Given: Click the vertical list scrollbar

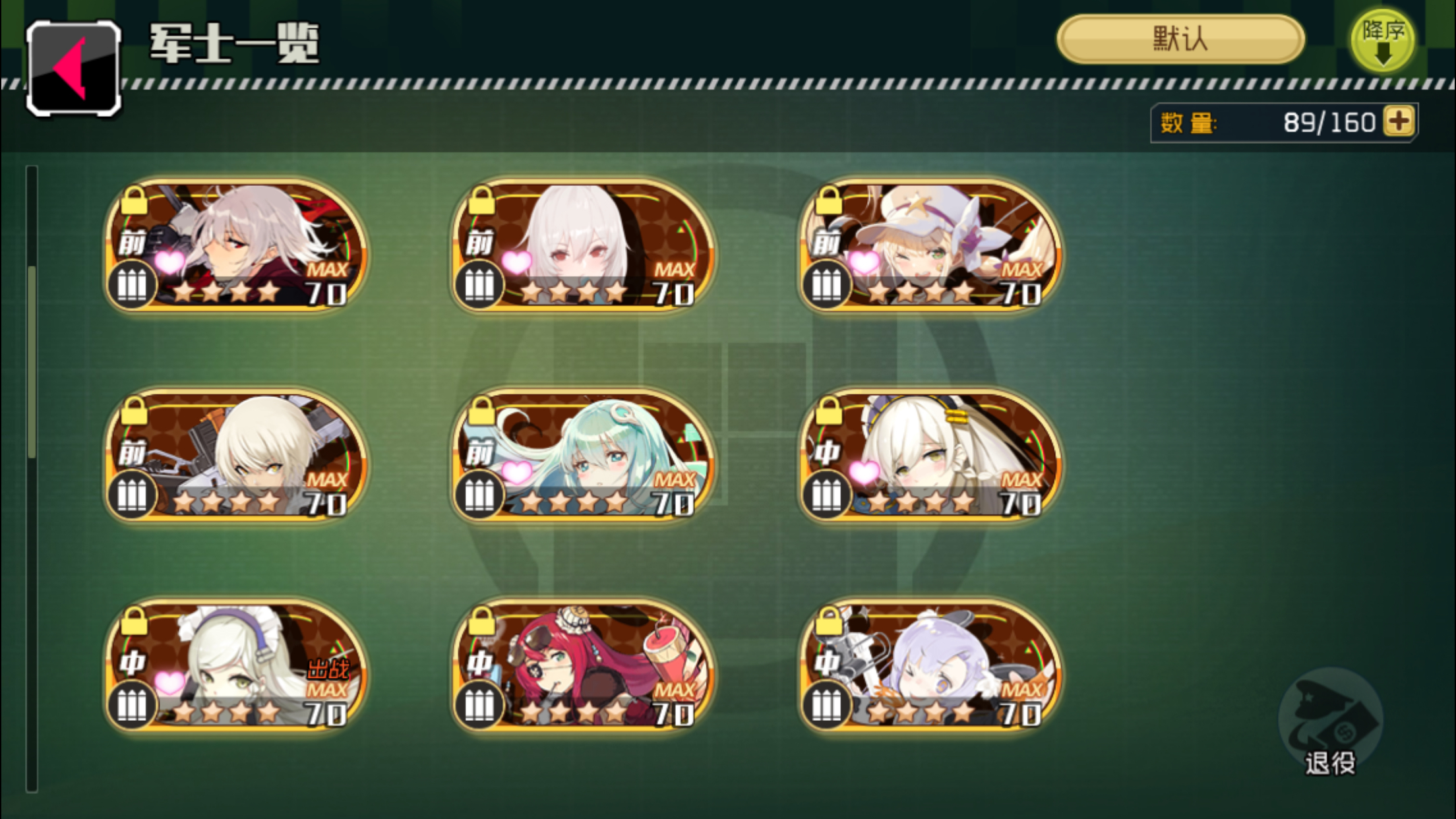Looking at the screenshot, I should click(32, 478).
